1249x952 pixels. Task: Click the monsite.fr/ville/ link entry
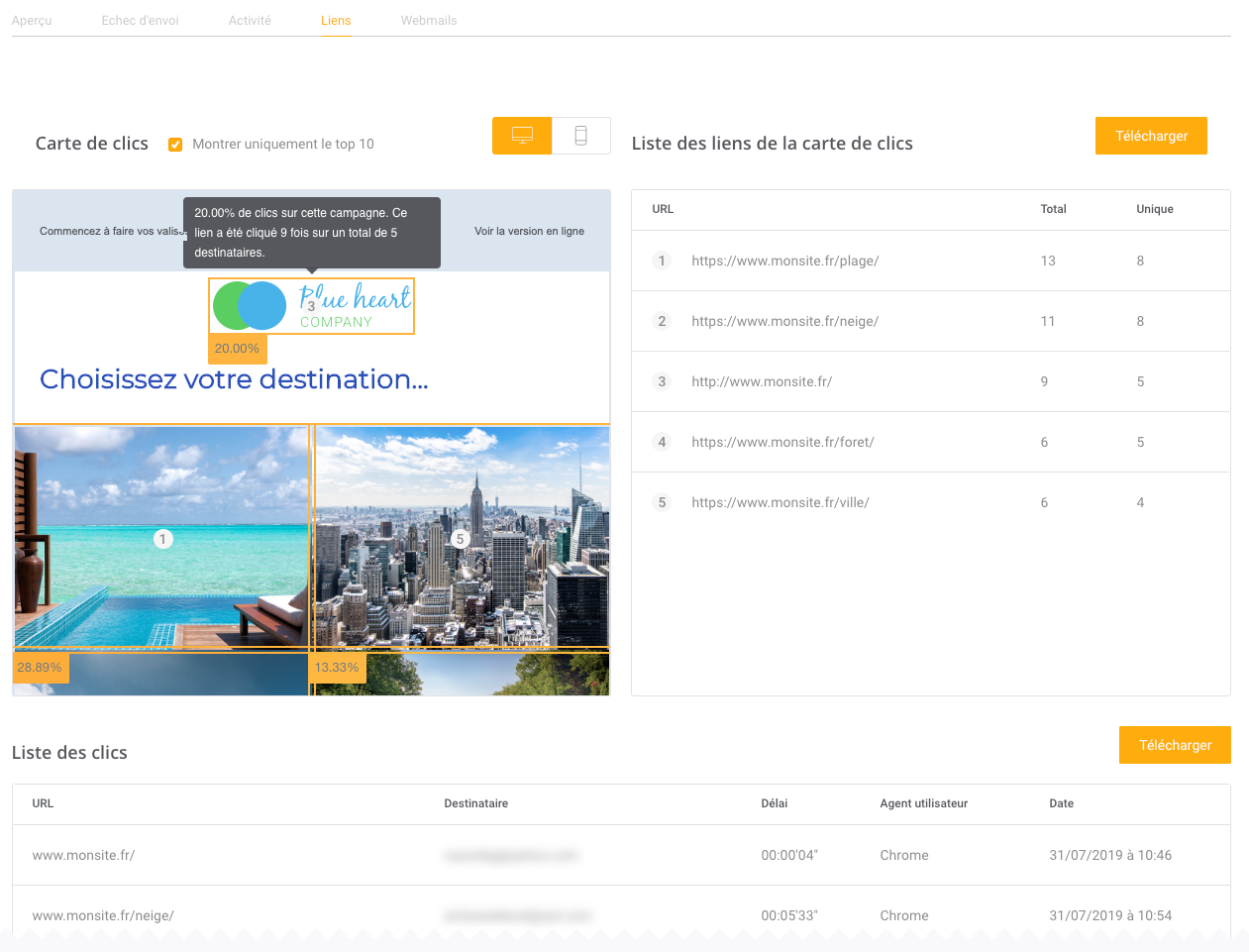click(x=780, y=502)
